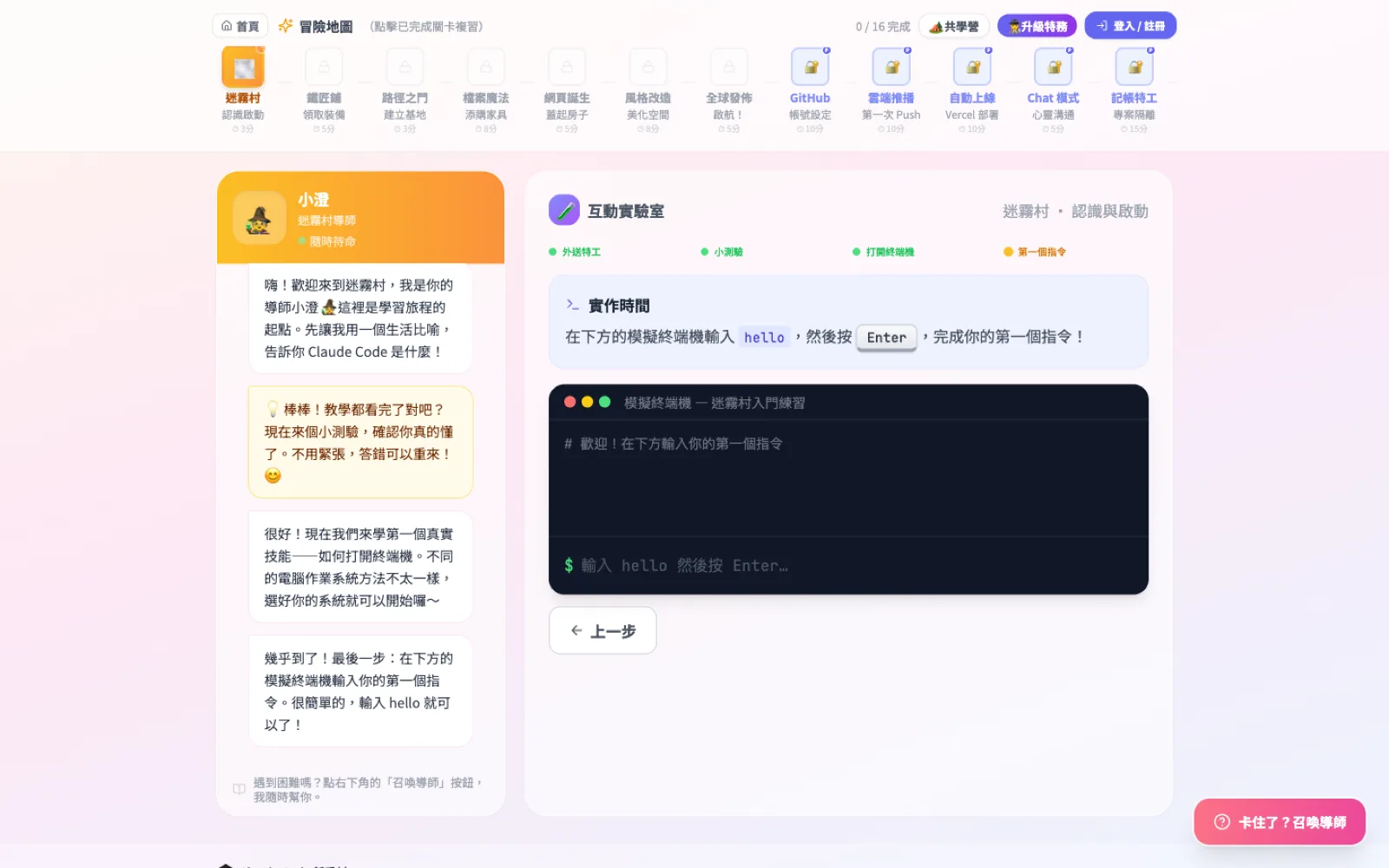The image size is (1389, 868).
Task: Select the locked 全球發佈 level icon
Action: (x=729, y=68)
